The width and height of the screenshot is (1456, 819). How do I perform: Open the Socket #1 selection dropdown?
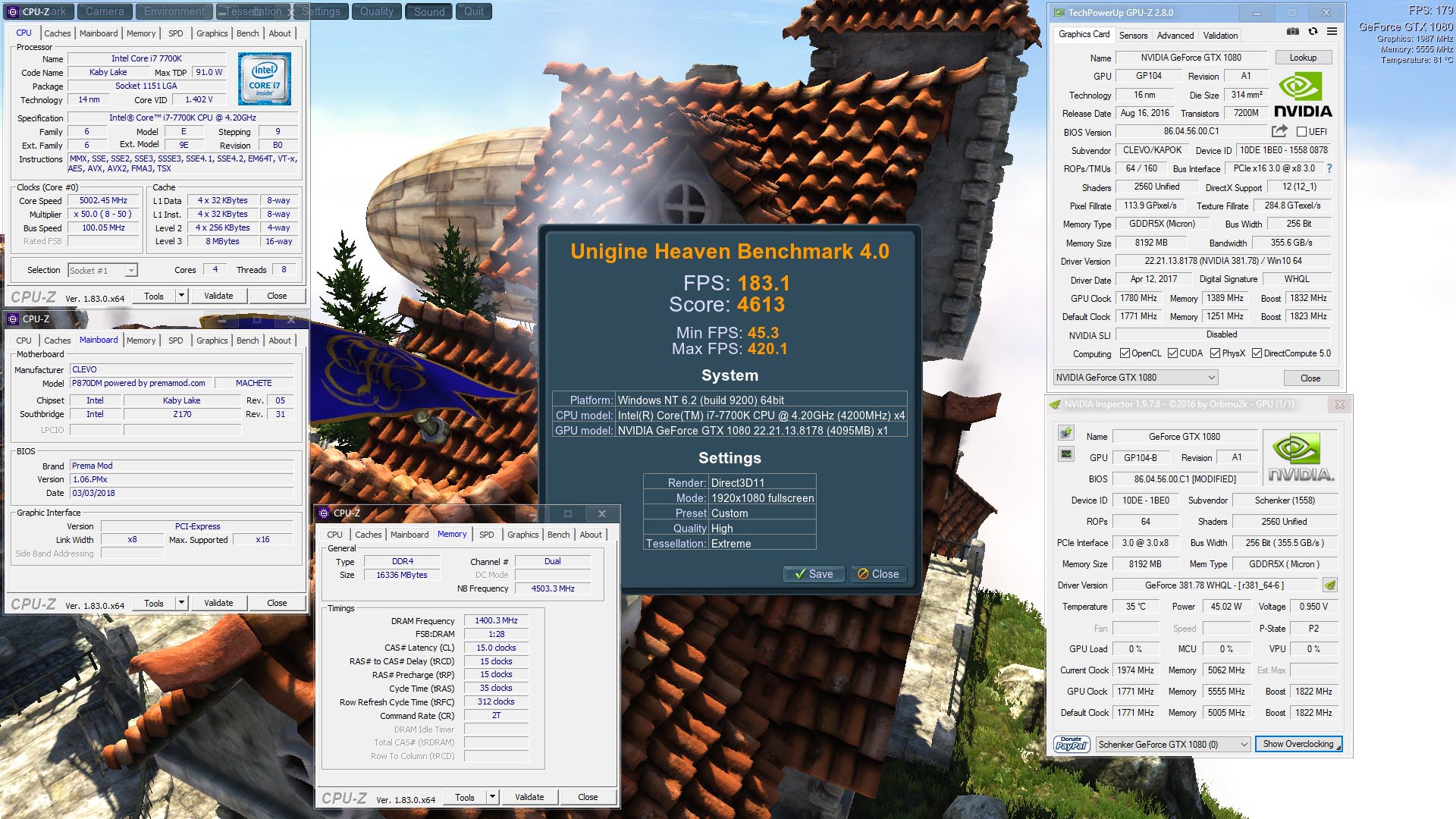[102, 271]
